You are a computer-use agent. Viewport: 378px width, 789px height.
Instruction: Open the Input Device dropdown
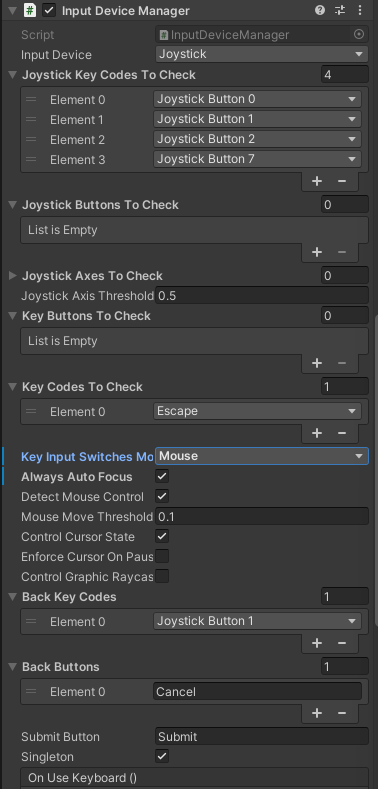click(x=262, y=54)
